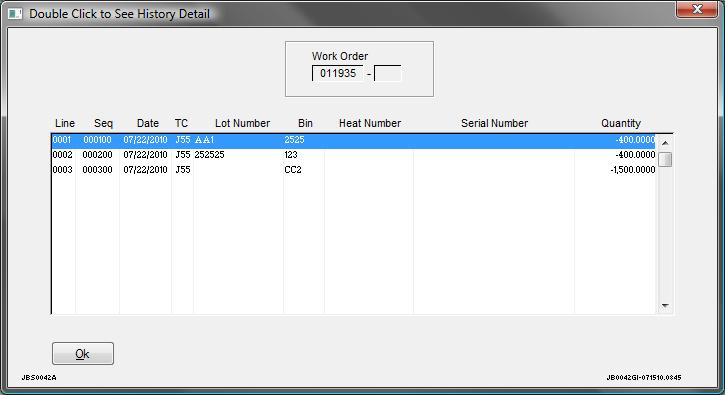The image size is (725, 395).
Task: Click the Lot Number column header
Action: [x=242, y=123]
